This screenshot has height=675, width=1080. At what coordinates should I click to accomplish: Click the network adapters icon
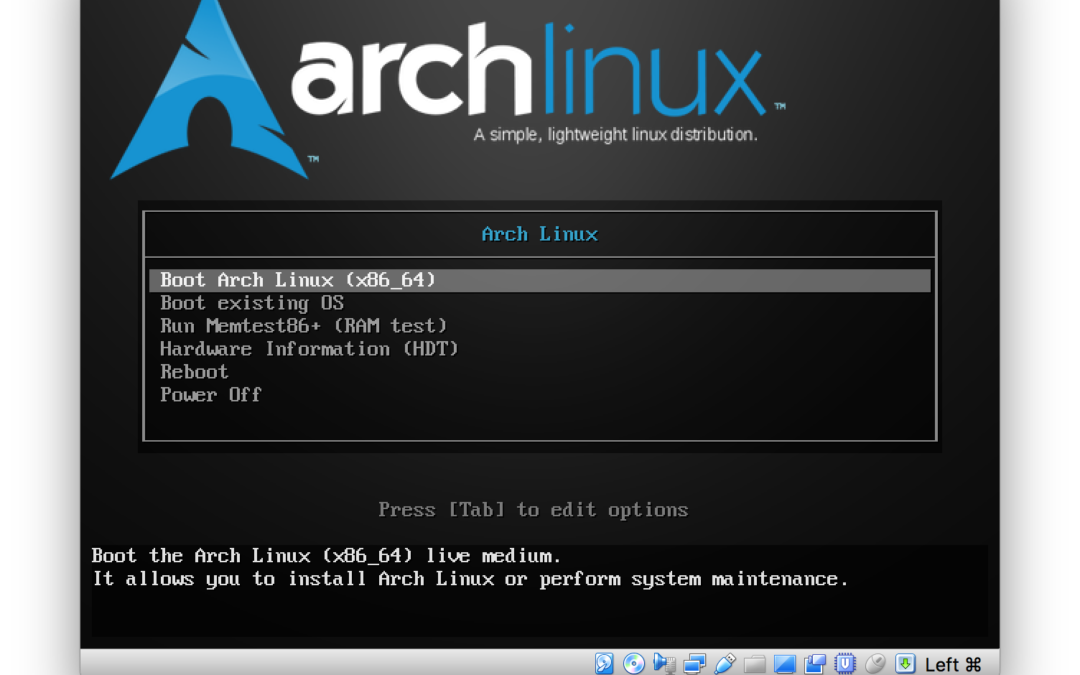[x=694, y=663]
